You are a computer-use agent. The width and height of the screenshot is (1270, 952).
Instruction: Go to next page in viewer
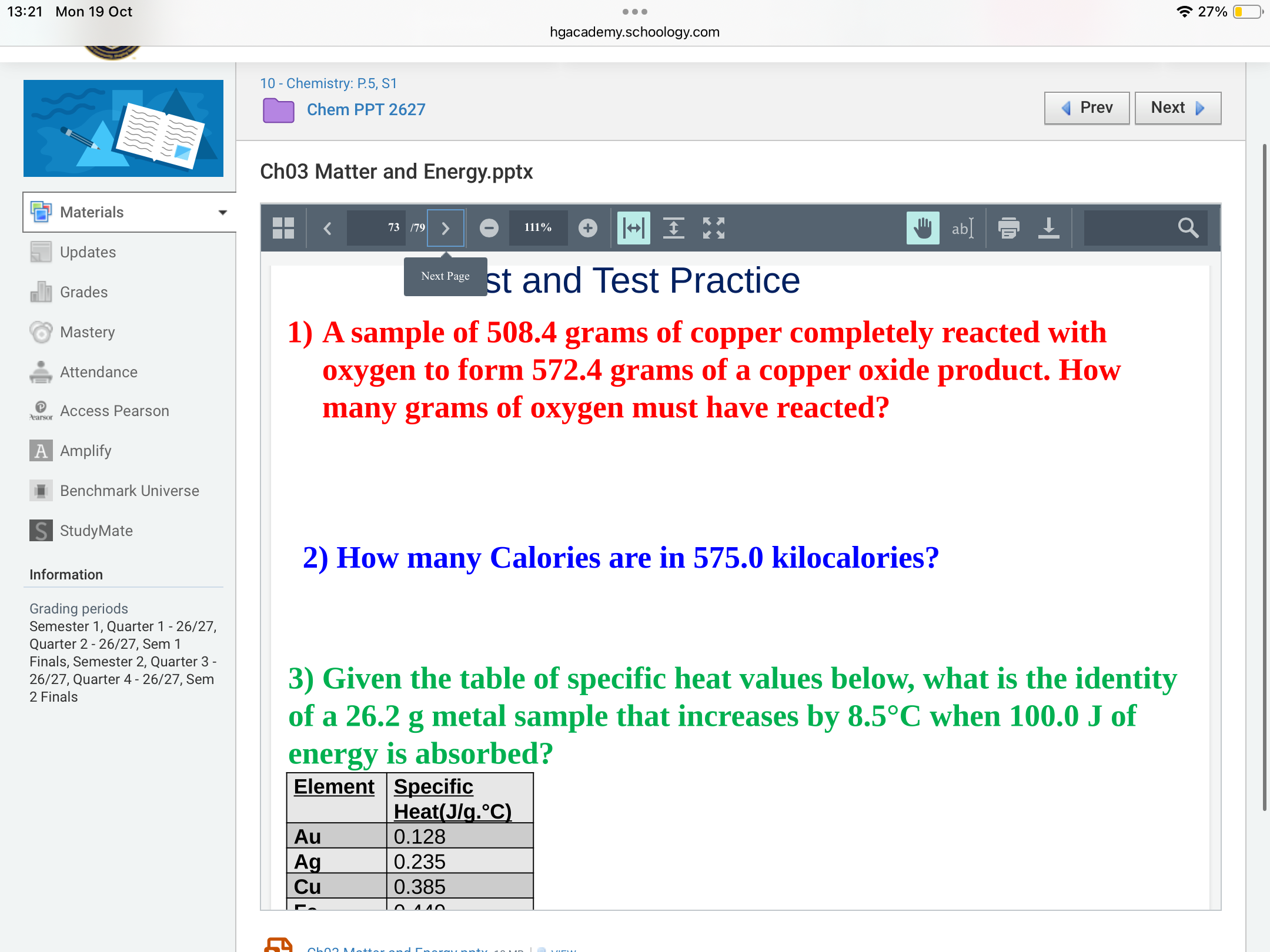pos(446,228)
